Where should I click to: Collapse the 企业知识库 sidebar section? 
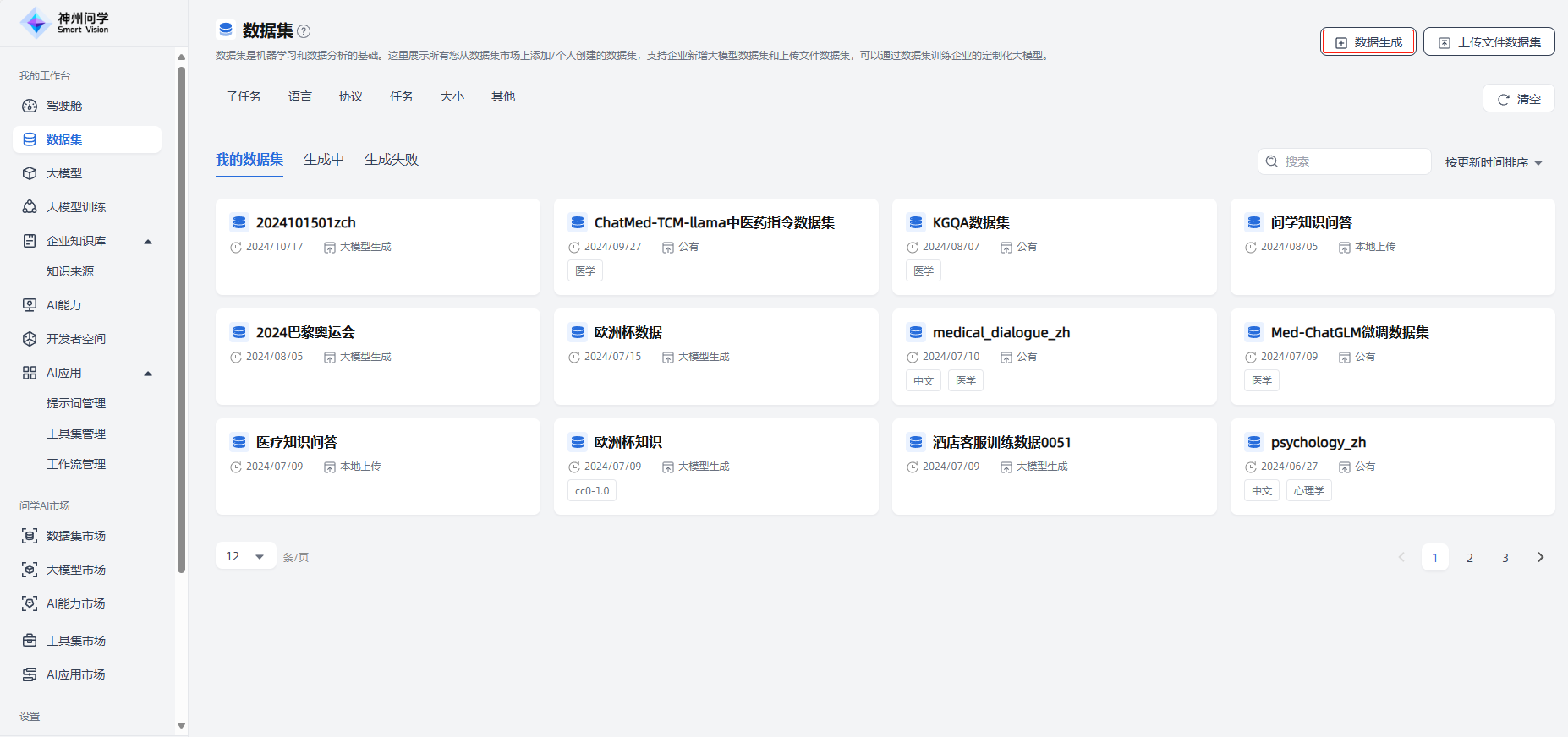[x=148, y=242]
